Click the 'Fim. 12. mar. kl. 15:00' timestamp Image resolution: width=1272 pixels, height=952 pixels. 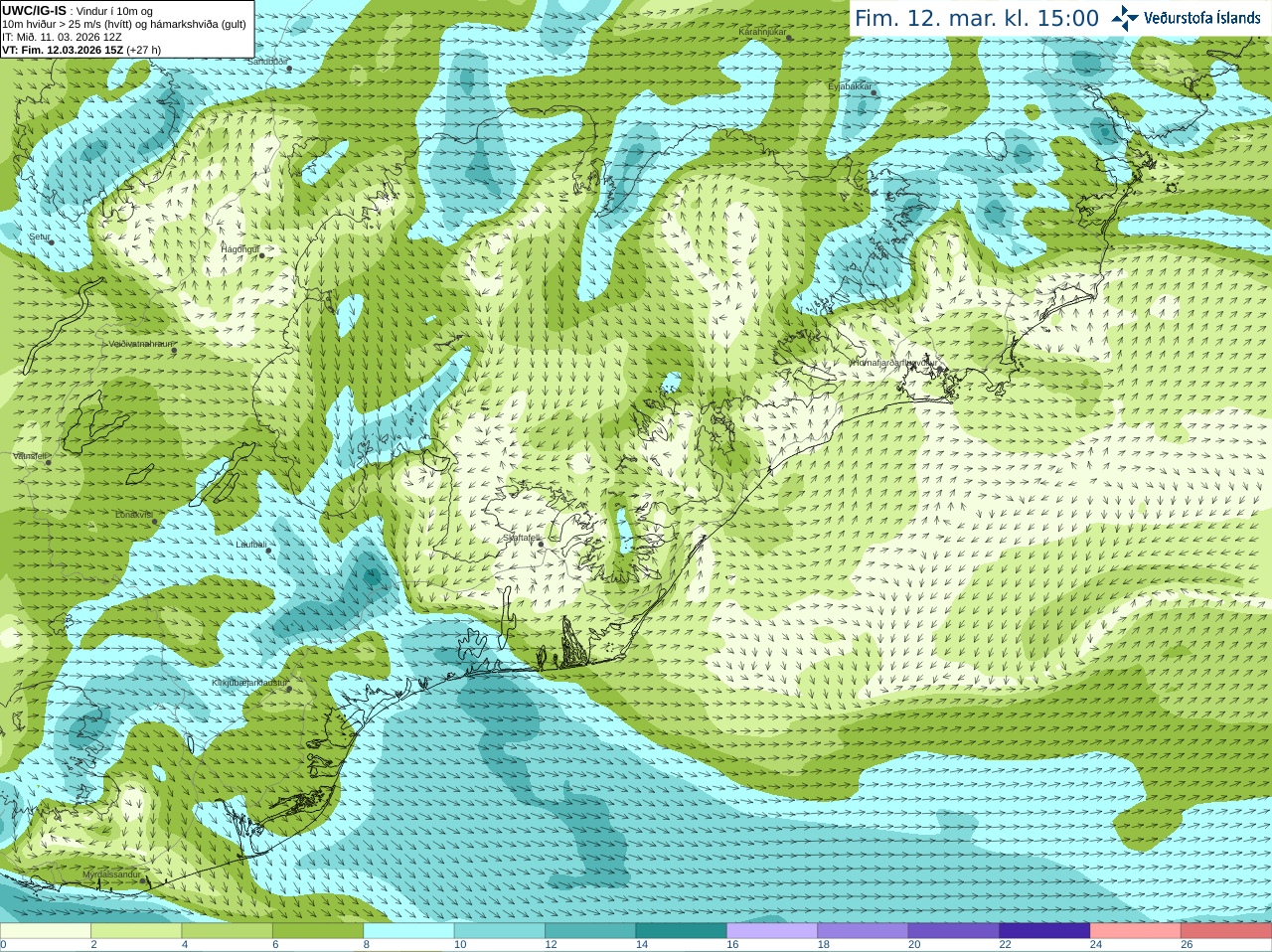point(977,18)
